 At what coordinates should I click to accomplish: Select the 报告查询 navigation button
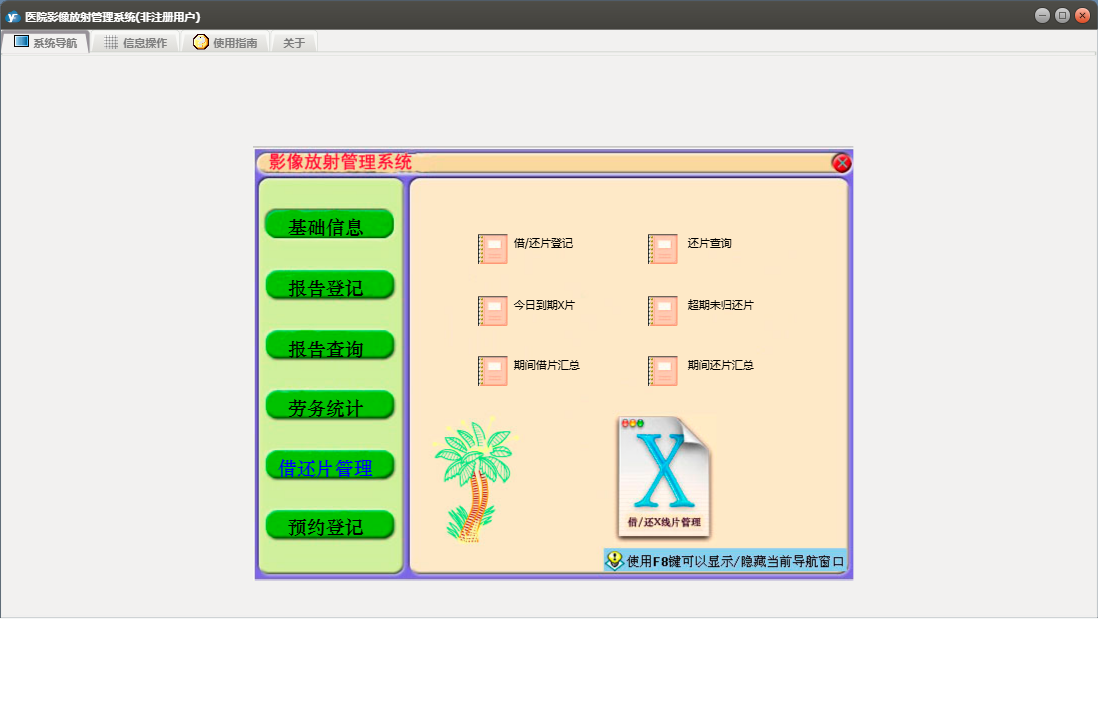(329, 346)
